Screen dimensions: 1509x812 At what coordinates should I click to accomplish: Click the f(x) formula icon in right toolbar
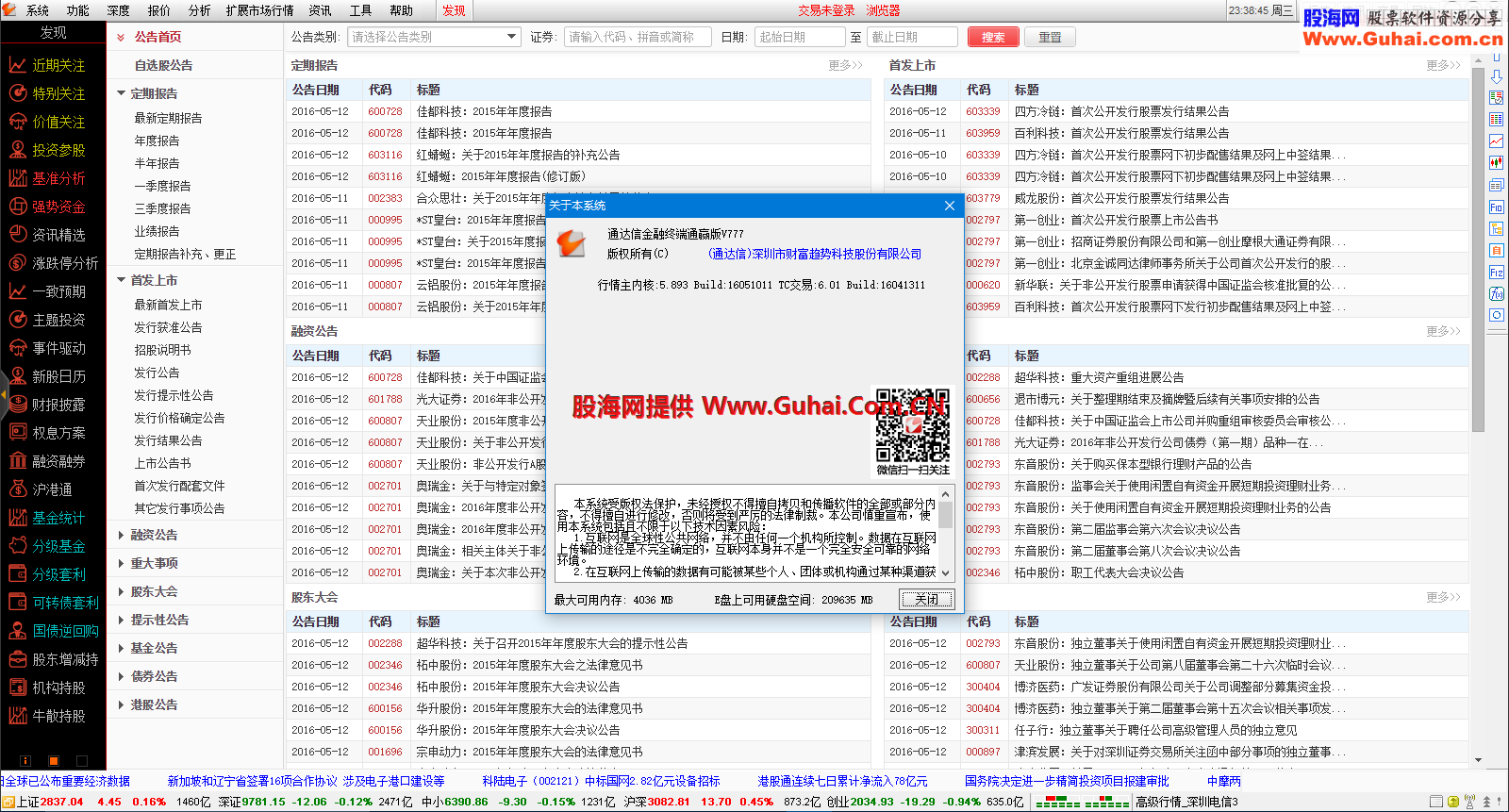tap(1496, 293)
